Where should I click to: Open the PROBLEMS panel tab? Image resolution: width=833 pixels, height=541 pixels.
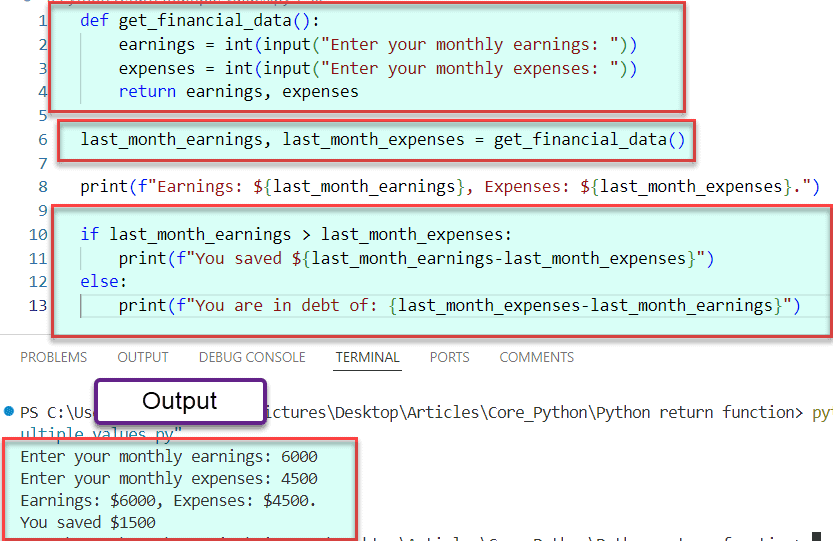click(54, 357)
